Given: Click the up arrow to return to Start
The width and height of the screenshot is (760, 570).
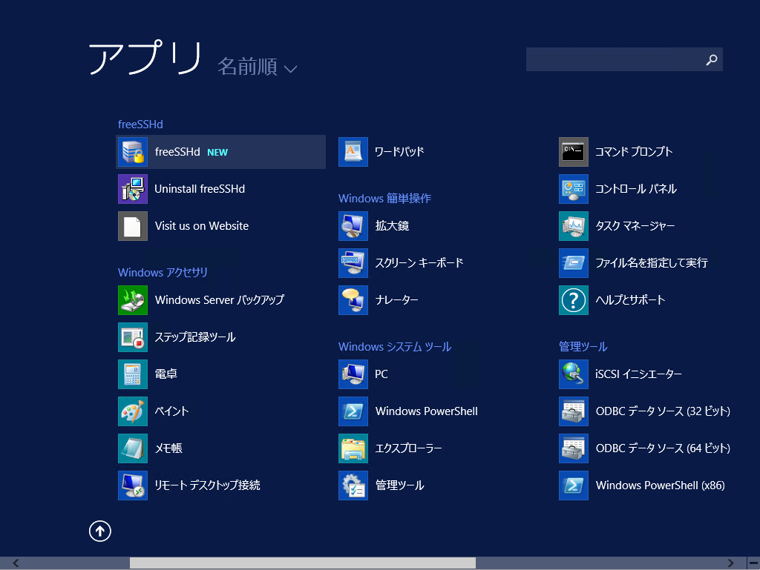Looking at the screenshot, I should click(100, 531).
